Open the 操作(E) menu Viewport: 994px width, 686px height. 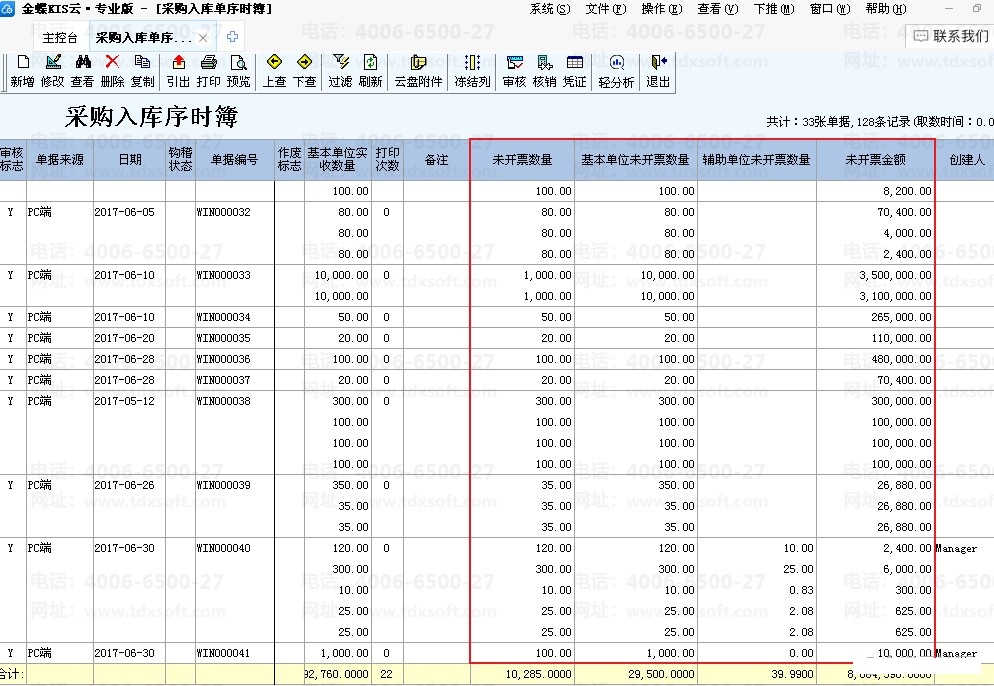662,9
